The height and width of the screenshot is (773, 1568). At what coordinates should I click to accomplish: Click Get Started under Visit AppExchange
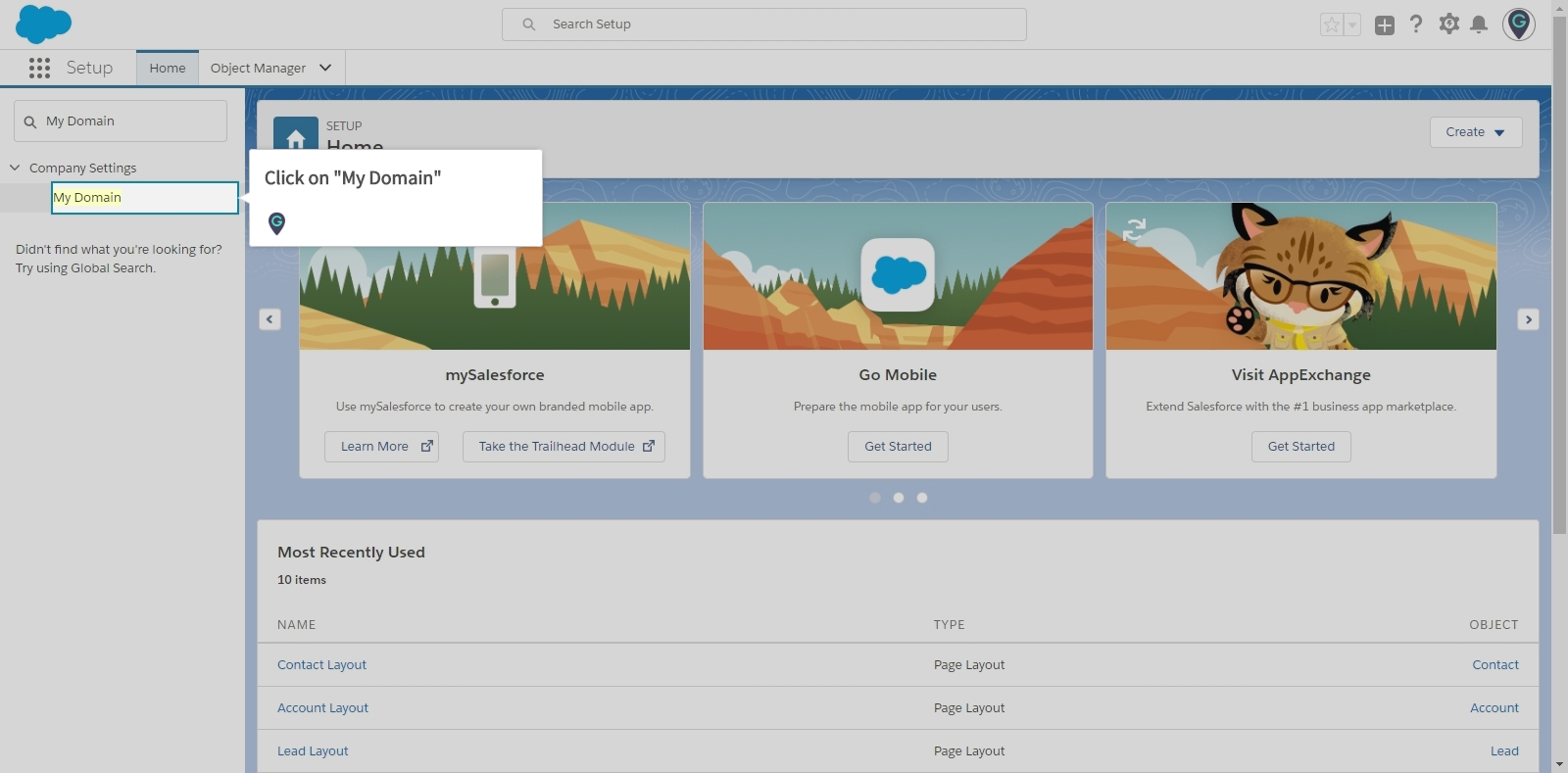tap(1301, 447)
